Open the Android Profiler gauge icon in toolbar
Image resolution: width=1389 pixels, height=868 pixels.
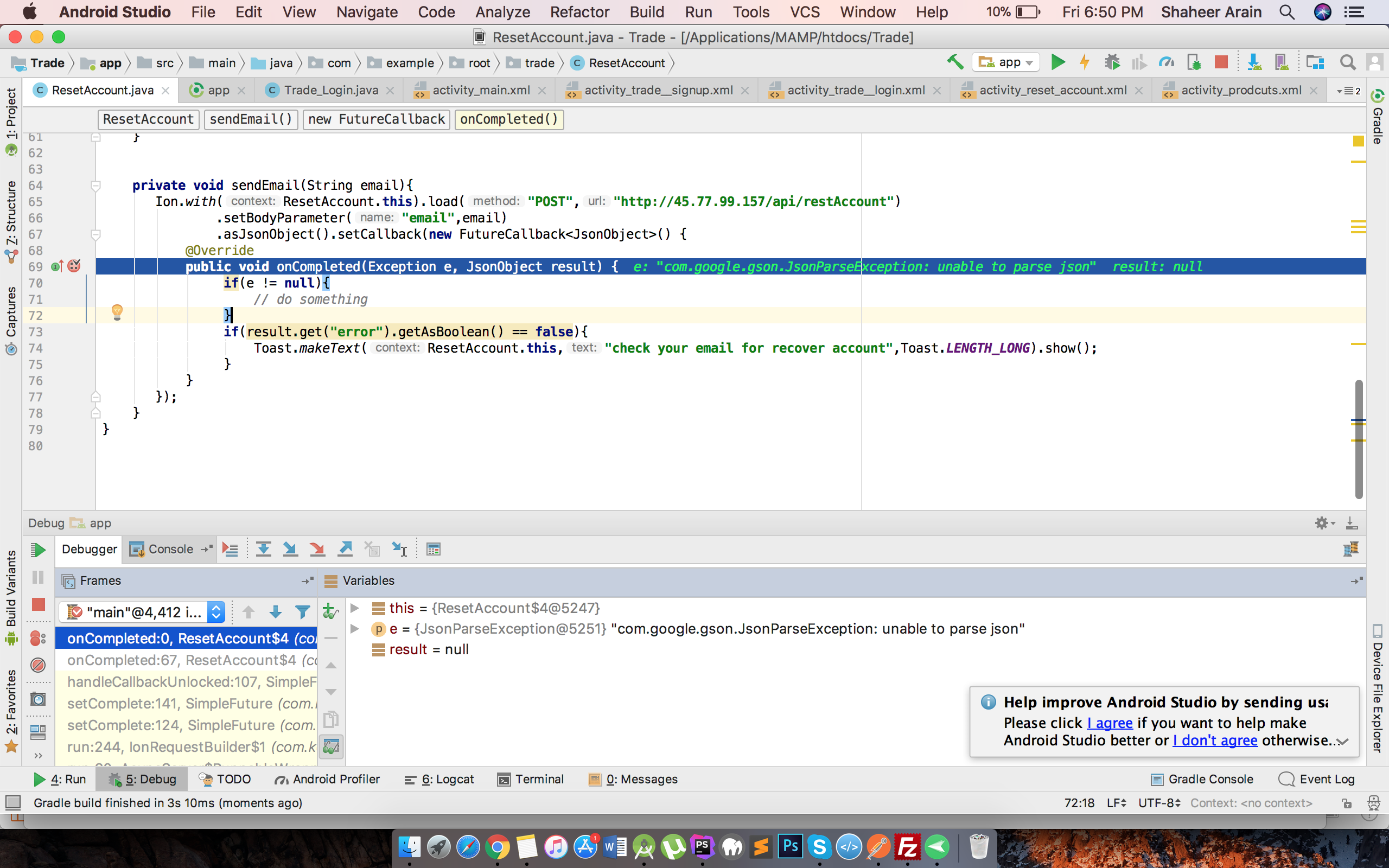[1165, 62]
